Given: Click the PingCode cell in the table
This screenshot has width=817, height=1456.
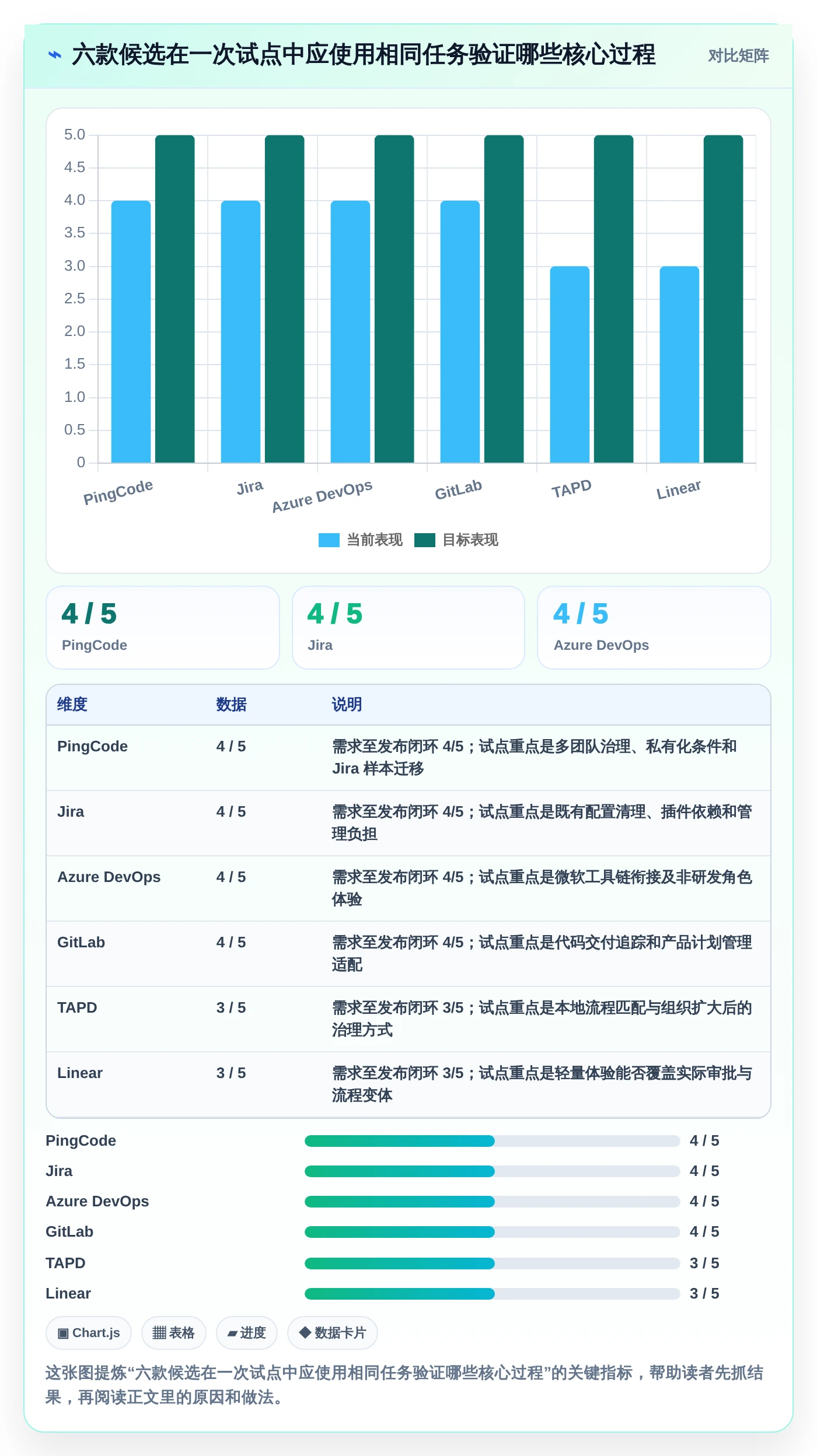Looking at the screenshot, I should 92,747.
